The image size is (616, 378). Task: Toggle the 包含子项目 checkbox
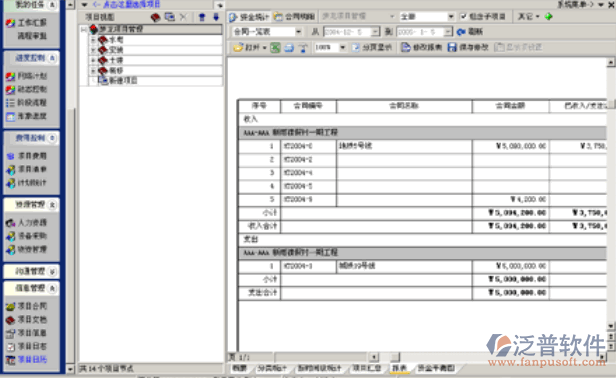click(x=463, y=17)
